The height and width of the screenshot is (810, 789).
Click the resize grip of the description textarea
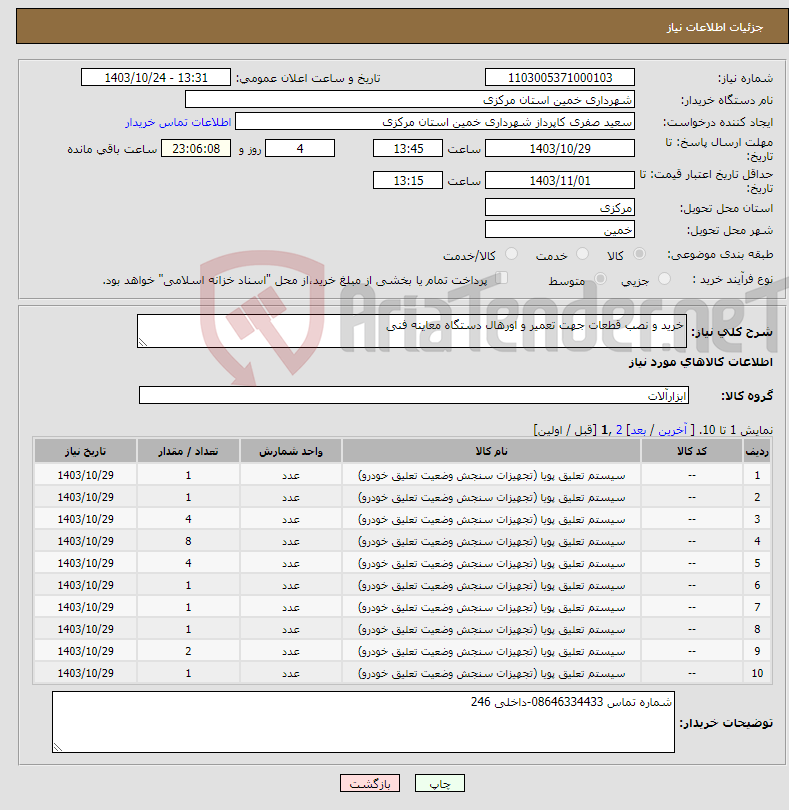click(143, 342)
